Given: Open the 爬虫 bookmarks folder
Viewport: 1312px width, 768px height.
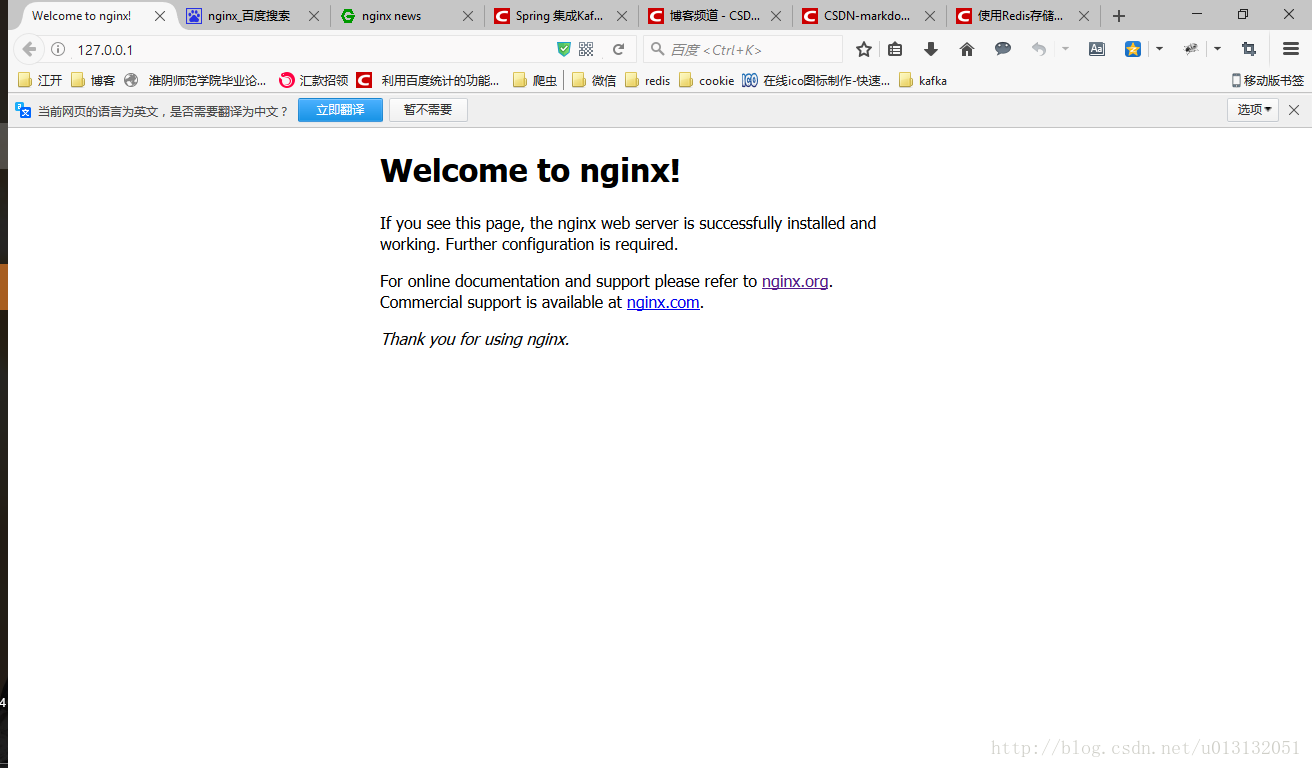Looking at the screenshot, I should tap(535, 81).
